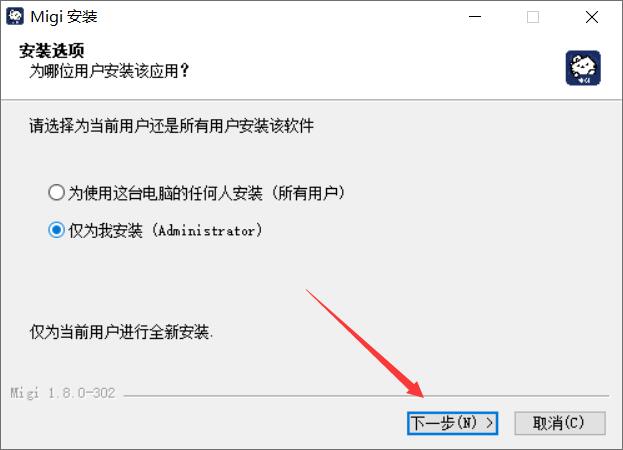
Task: Close the Migi 安装 installer window
Action: pos(592,17)
